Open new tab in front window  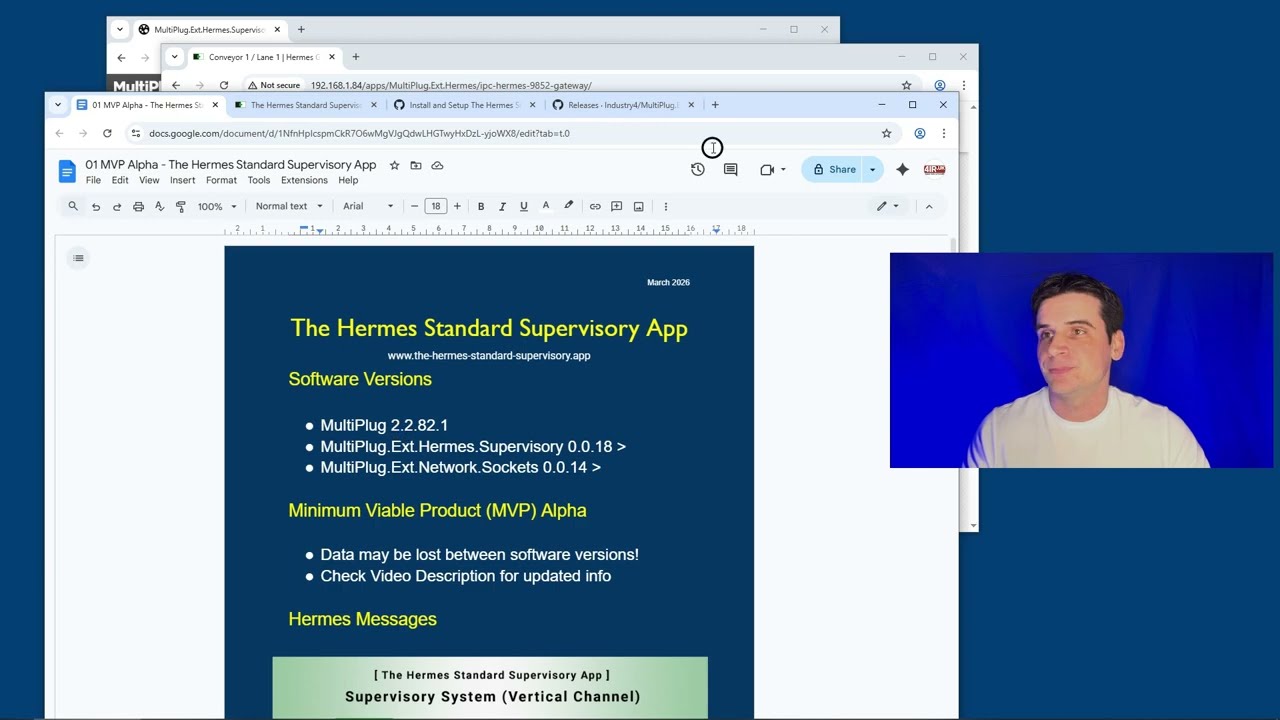tap(715, 105)
